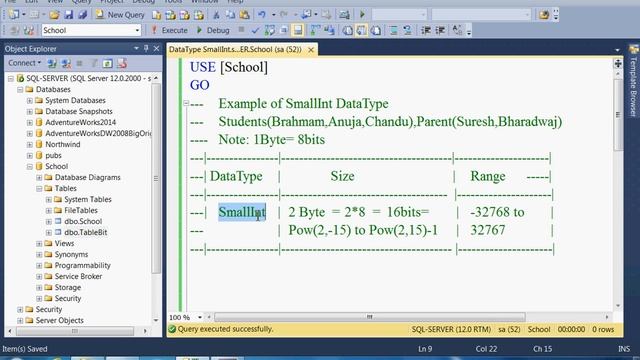Viewport: 640px width, 360px height.
Task: Expand the dbo.TableBit table node
Action: (x=49, y=233)
